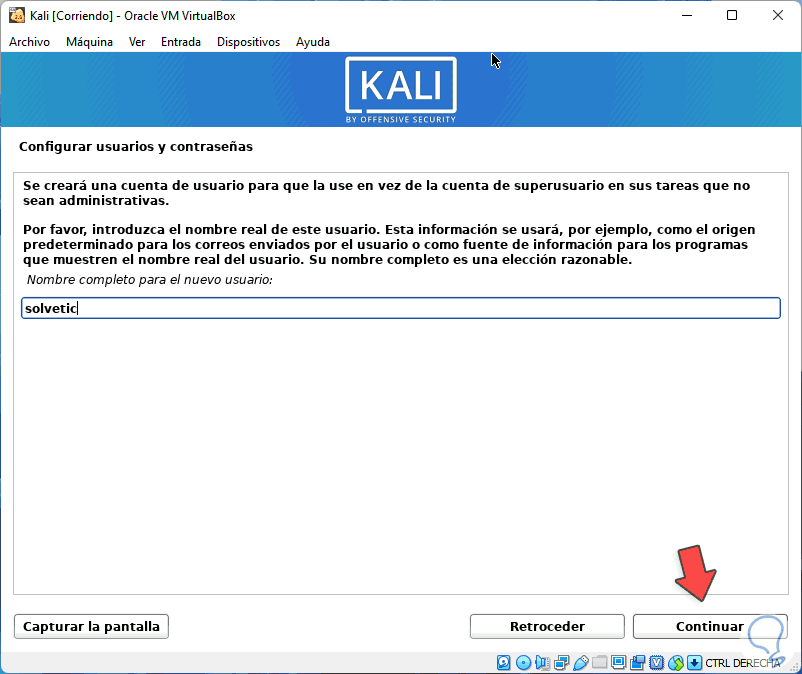This screenshot has width=802, height=674.
Task: Open the audio status icon
Action: coord(542,663)
